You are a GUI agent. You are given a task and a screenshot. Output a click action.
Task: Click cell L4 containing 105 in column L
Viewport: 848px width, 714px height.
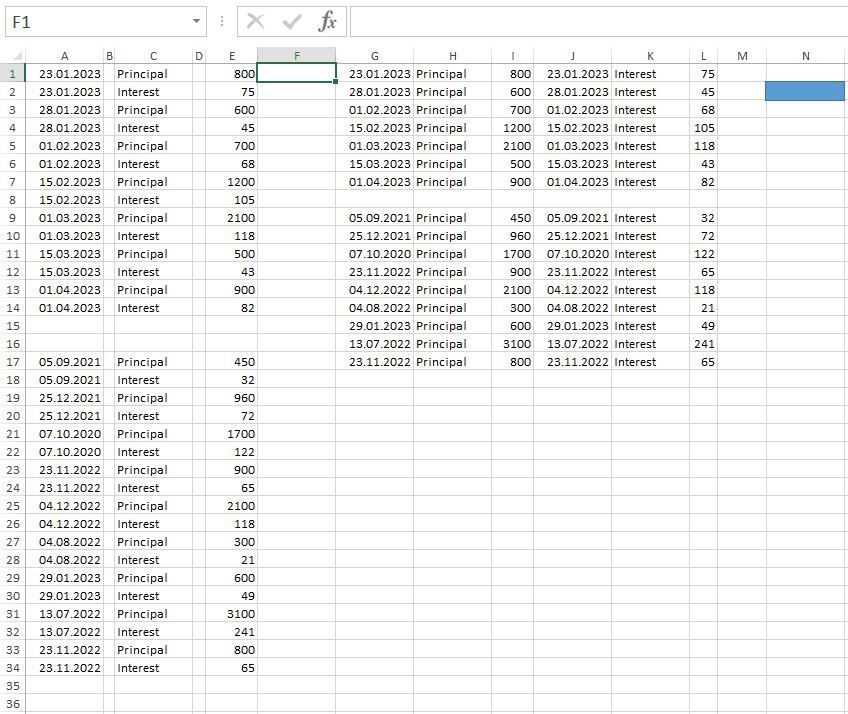(704, 128)
